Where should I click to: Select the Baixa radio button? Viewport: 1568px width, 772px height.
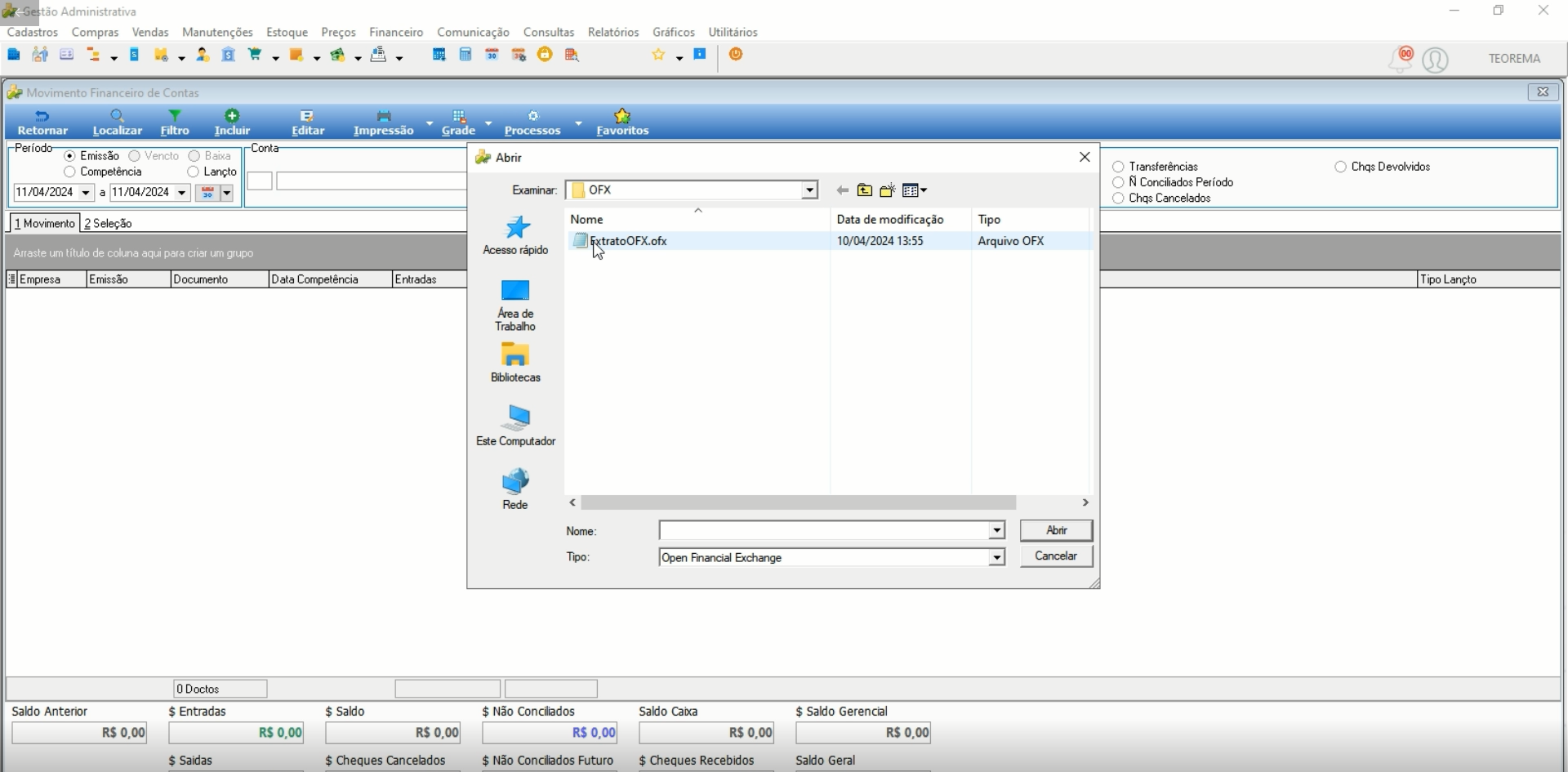coord(194,156)
